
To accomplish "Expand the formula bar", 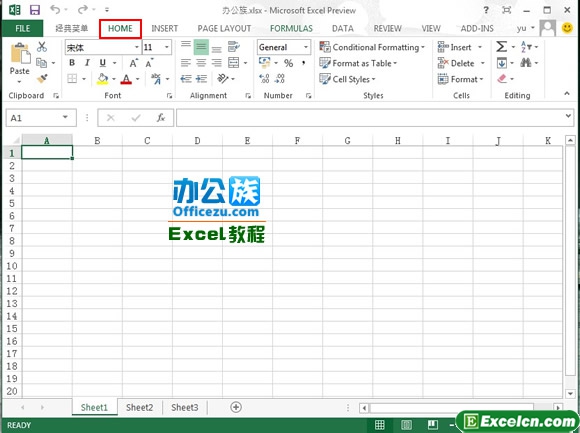I will pyautogui.click(x=568, y=116).
